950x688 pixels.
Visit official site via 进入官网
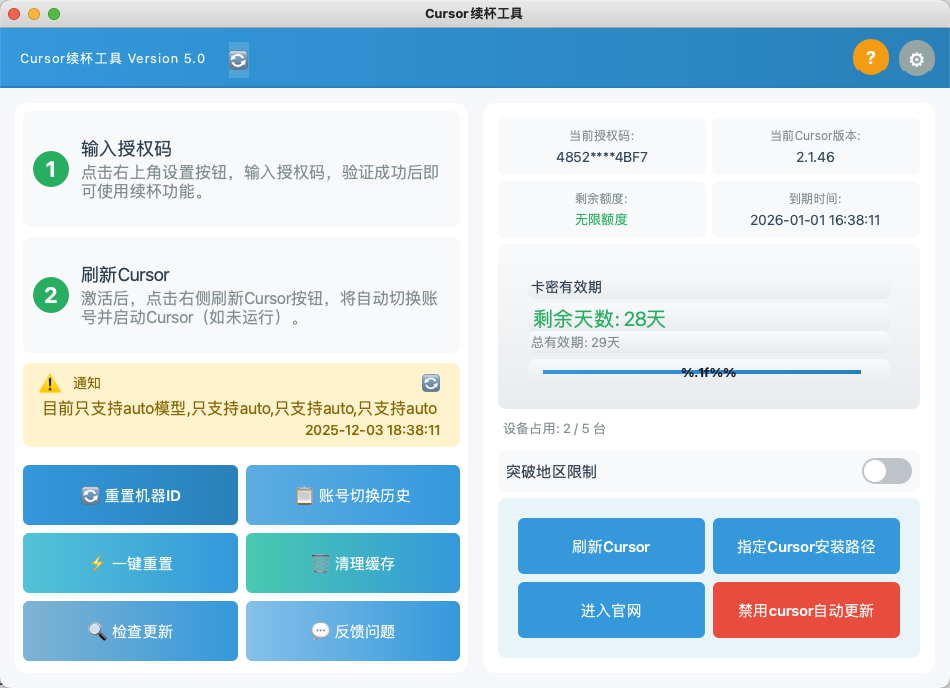[611, 610]
